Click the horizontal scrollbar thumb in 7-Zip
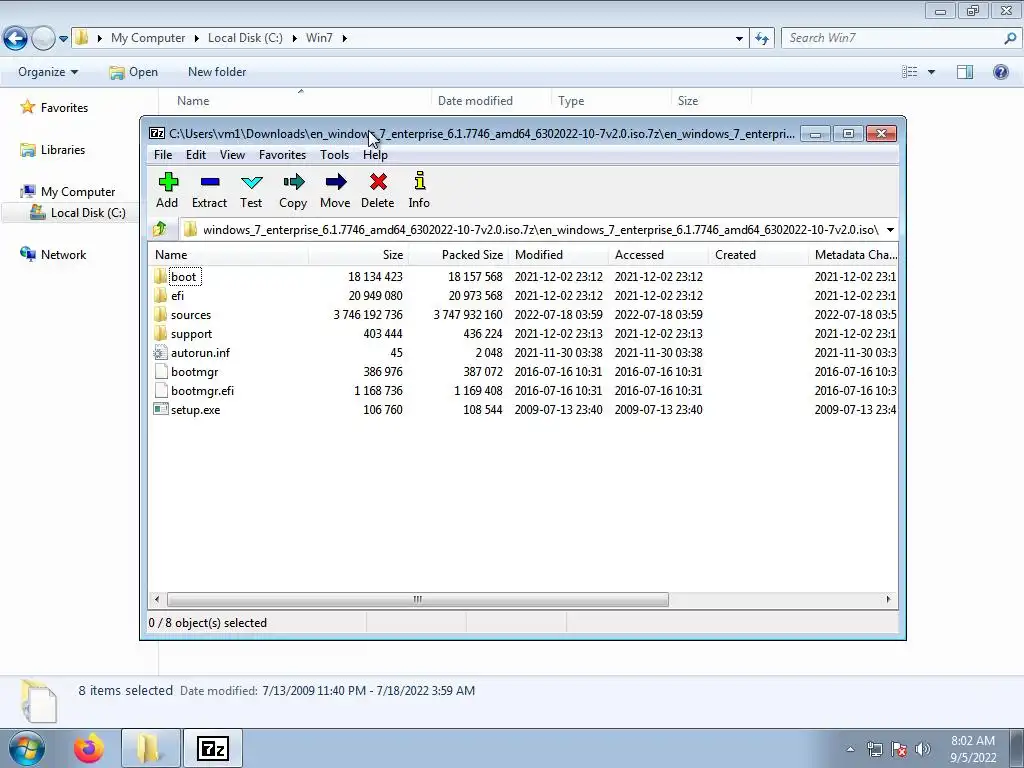 tap(418, 599)
